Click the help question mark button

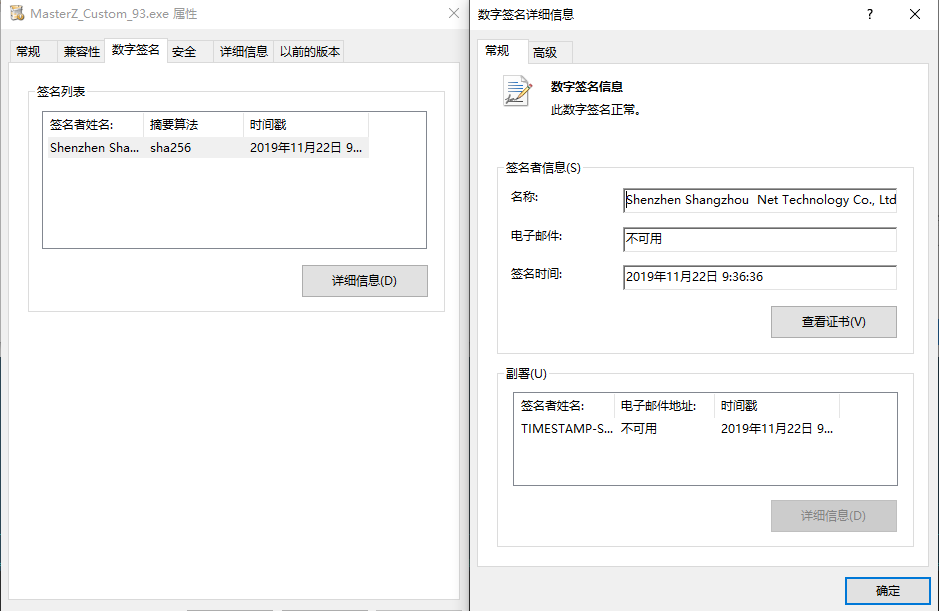(x=870, y=14)
